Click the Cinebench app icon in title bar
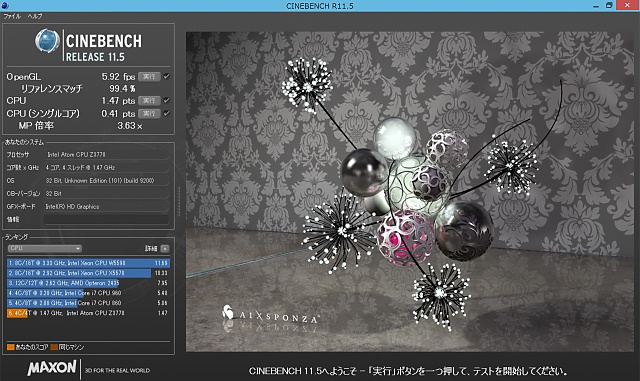The width and height of the screenshot is (640, 381). click(x=5, y=5)
